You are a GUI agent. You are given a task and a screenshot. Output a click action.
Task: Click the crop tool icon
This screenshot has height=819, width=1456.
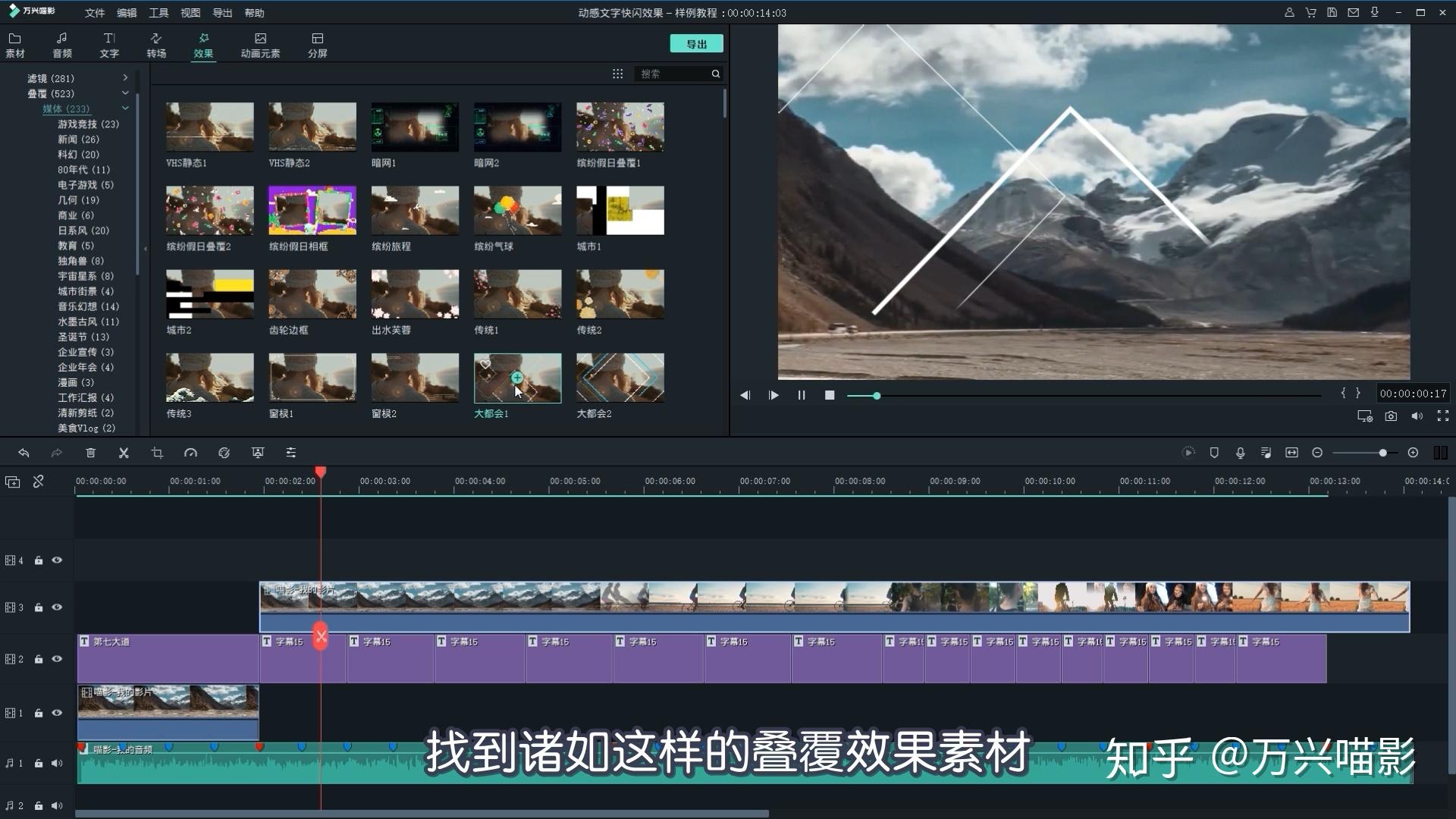tap(157, 453)
